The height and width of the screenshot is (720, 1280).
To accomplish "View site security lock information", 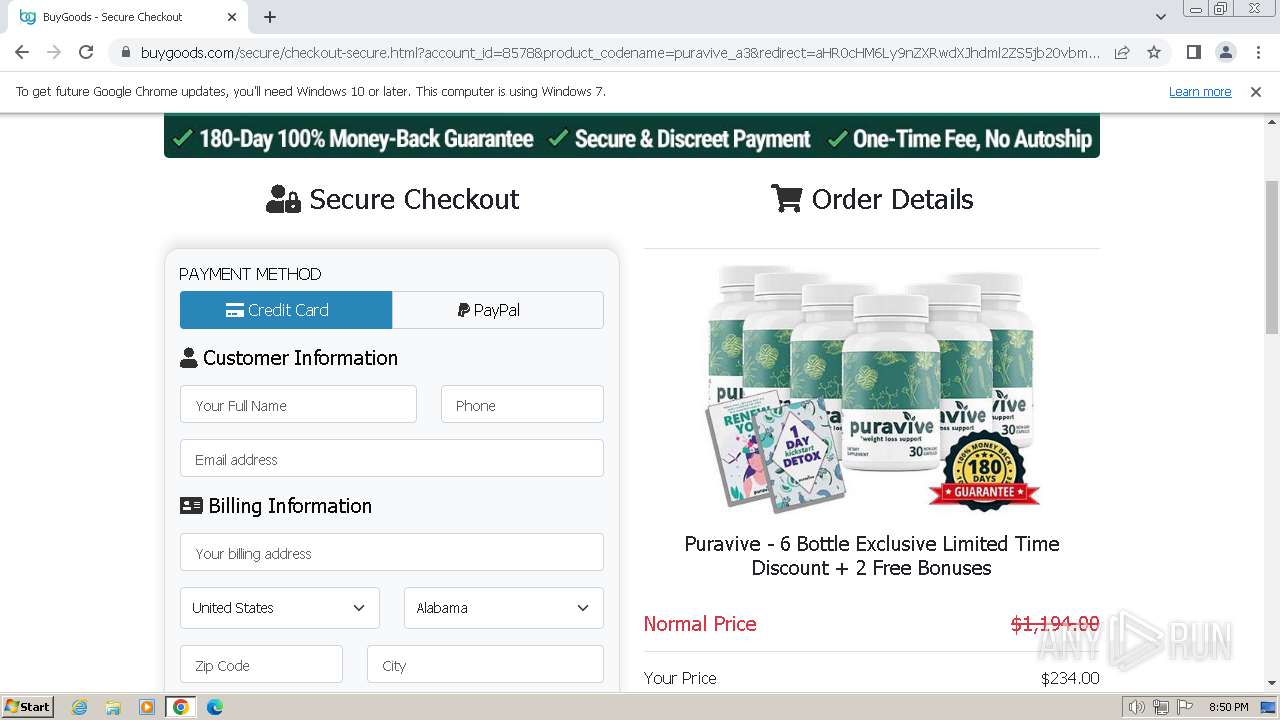I will (125, 52).
